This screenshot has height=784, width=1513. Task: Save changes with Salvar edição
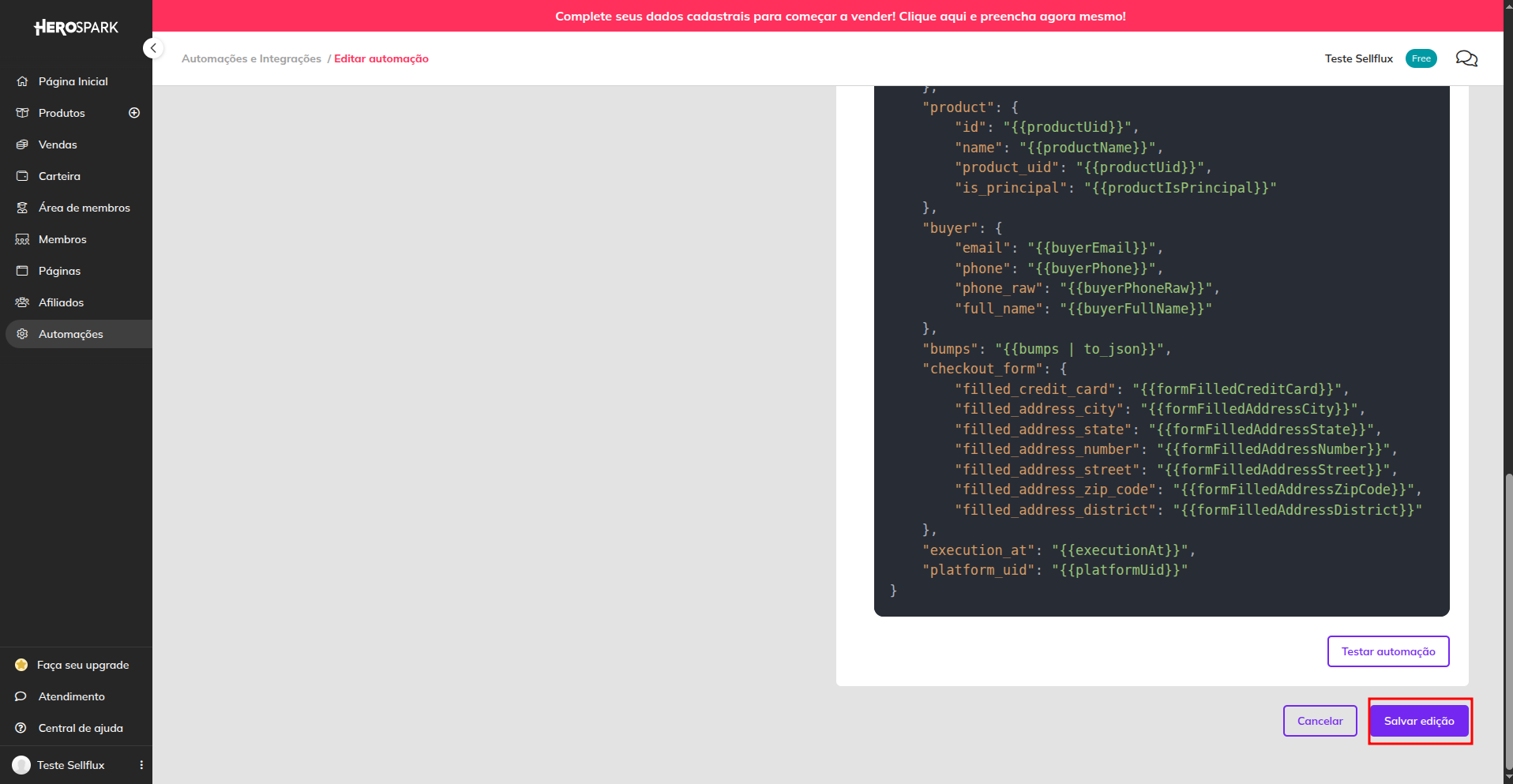tap(1419, 721)
